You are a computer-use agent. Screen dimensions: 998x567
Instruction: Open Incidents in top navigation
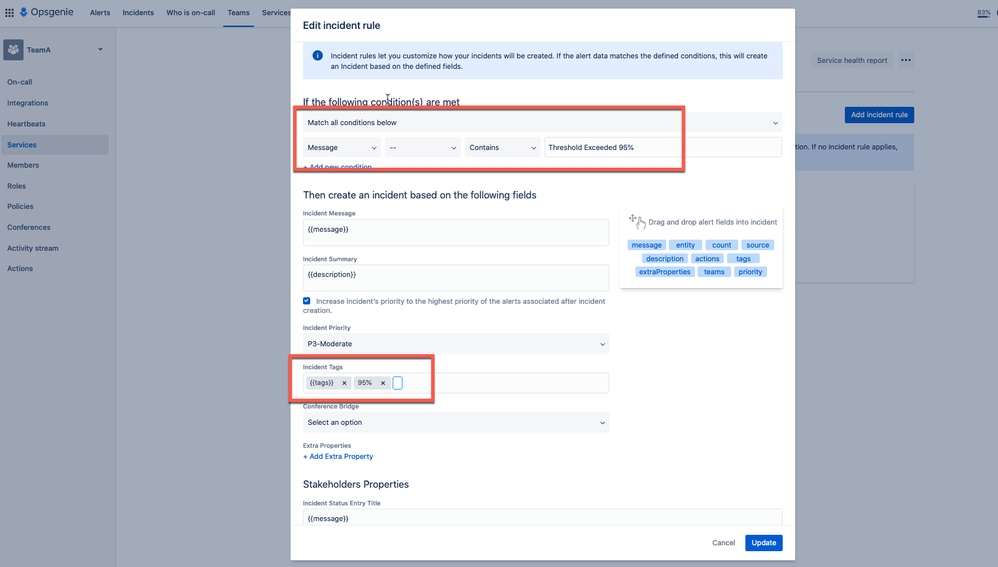[138, 13]
